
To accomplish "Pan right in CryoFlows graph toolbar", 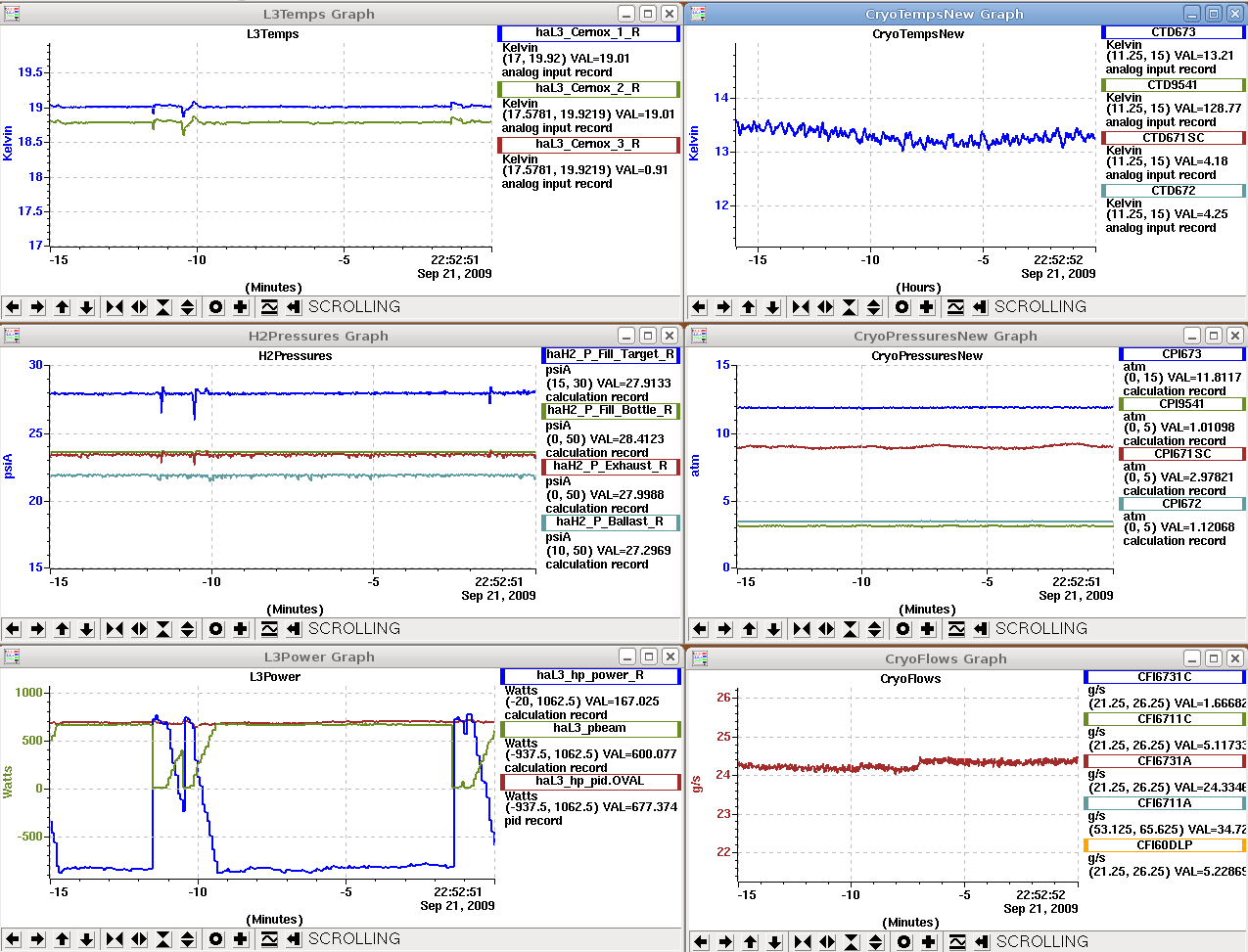I will click(725, 942).
